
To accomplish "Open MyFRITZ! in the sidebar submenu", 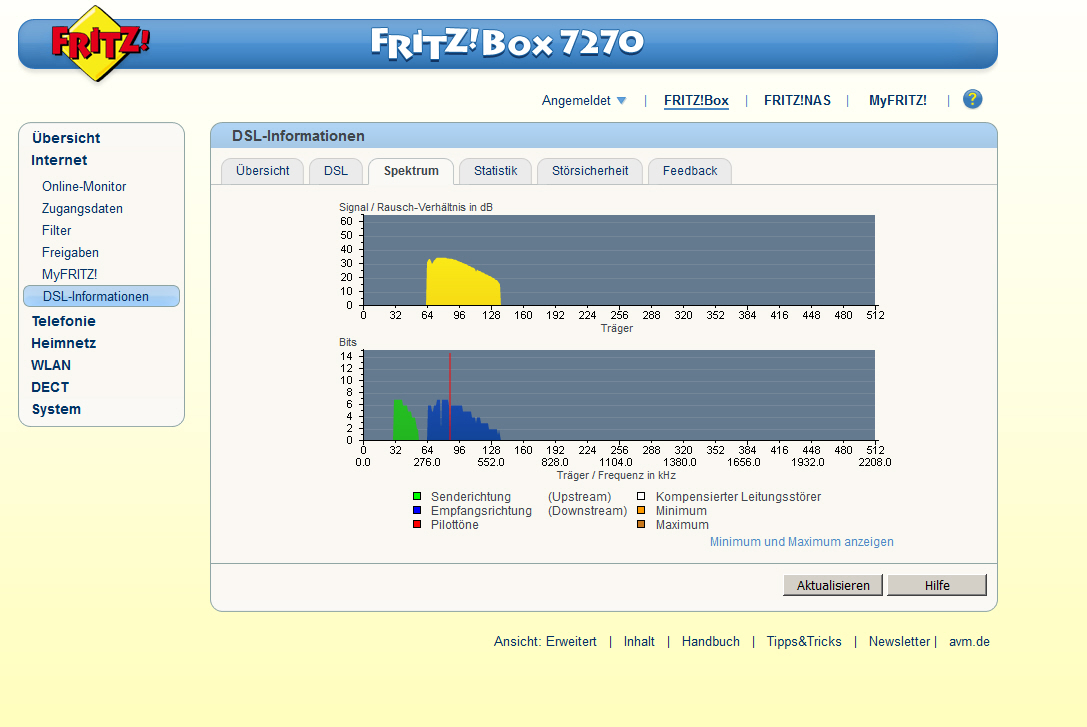I will click(69, 274).
